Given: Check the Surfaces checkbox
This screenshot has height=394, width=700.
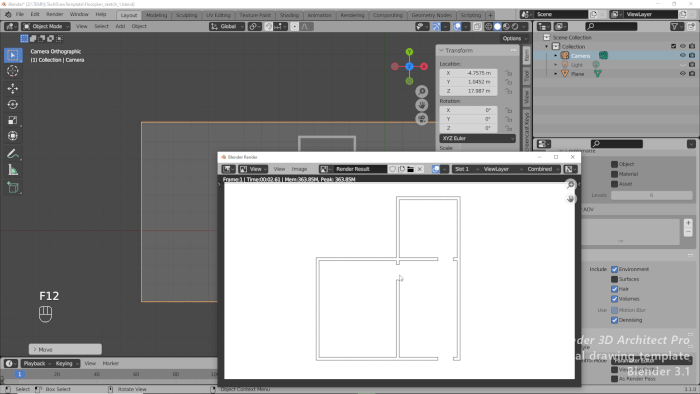Looking at the screenshot, I should tap(614, 279).
